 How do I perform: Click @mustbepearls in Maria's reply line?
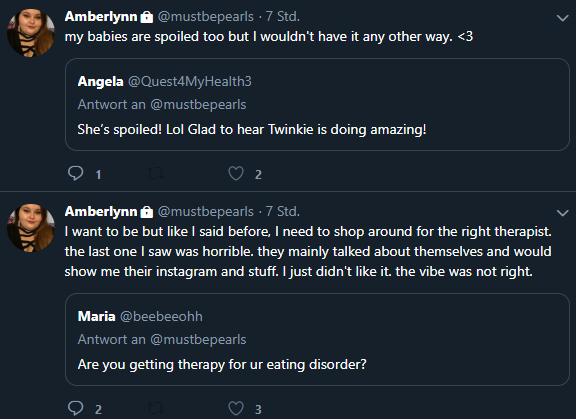coord(198,340)
